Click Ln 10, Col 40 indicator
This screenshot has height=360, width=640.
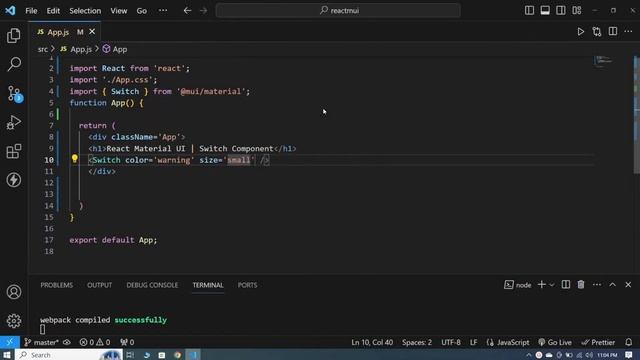(372, 342)
